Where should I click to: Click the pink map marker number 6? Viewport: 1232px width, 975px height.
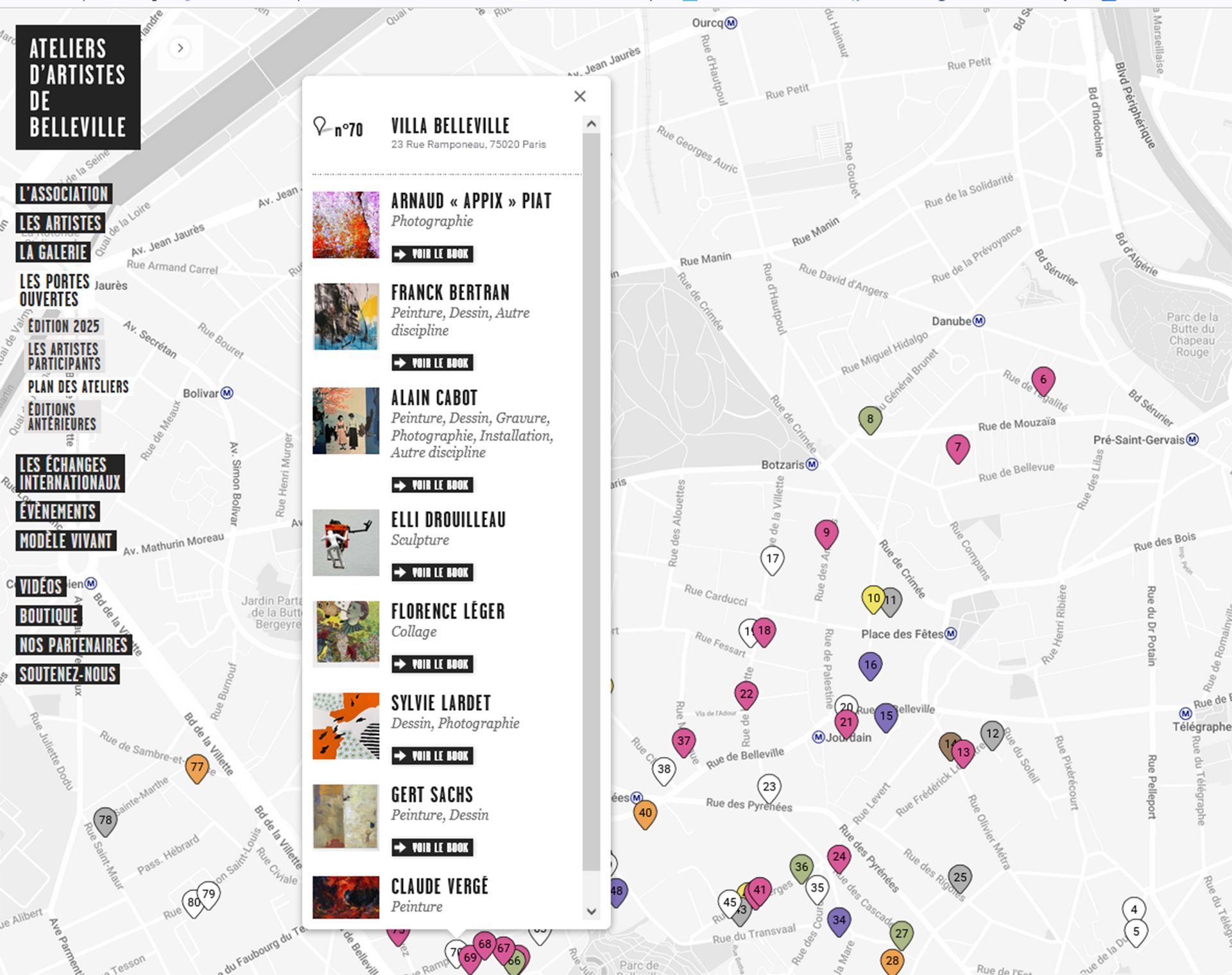(x=1043, y=380)
